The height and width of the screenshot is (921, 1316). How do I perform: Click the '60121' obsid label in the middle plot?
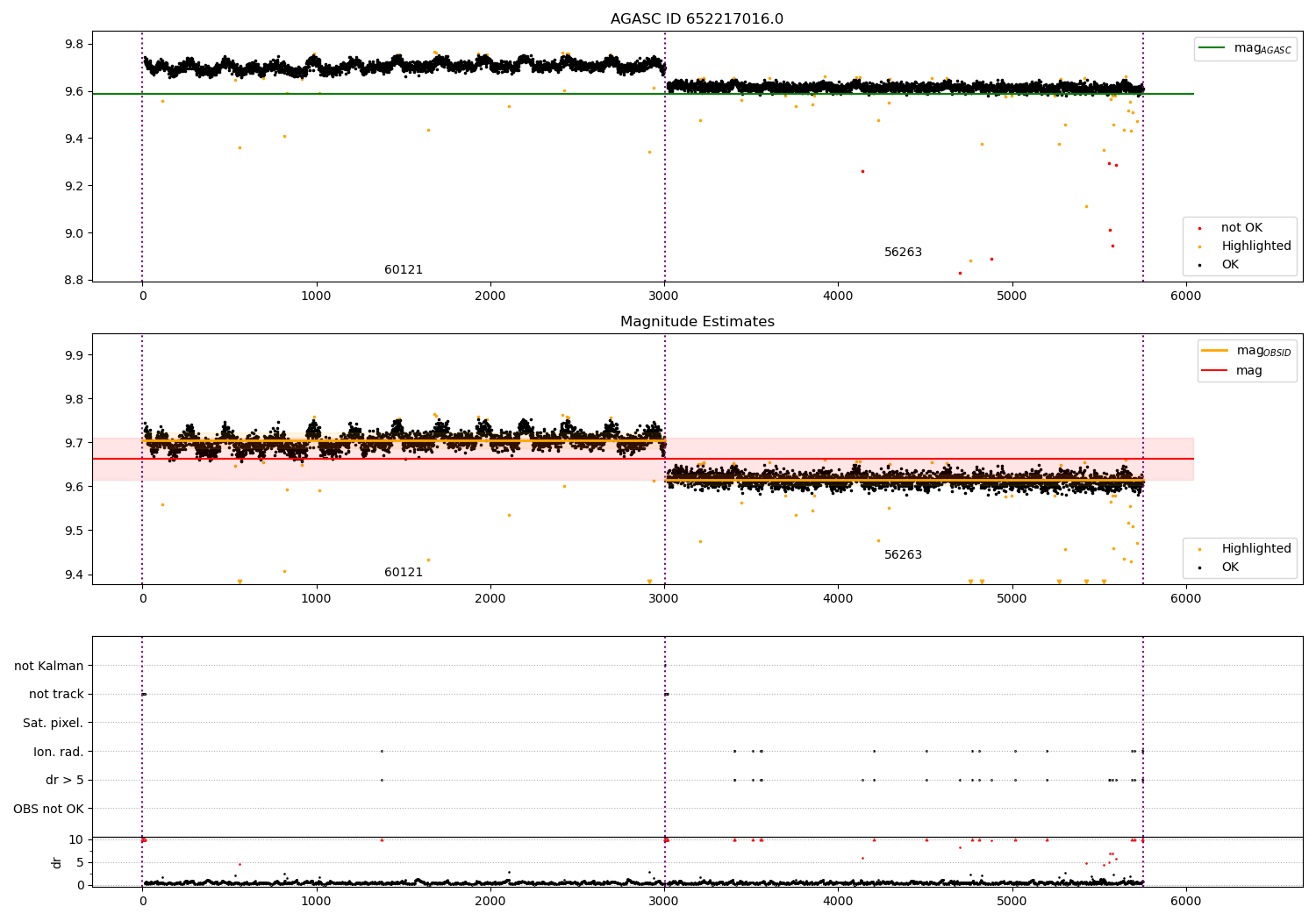click(x=404, y=573)
